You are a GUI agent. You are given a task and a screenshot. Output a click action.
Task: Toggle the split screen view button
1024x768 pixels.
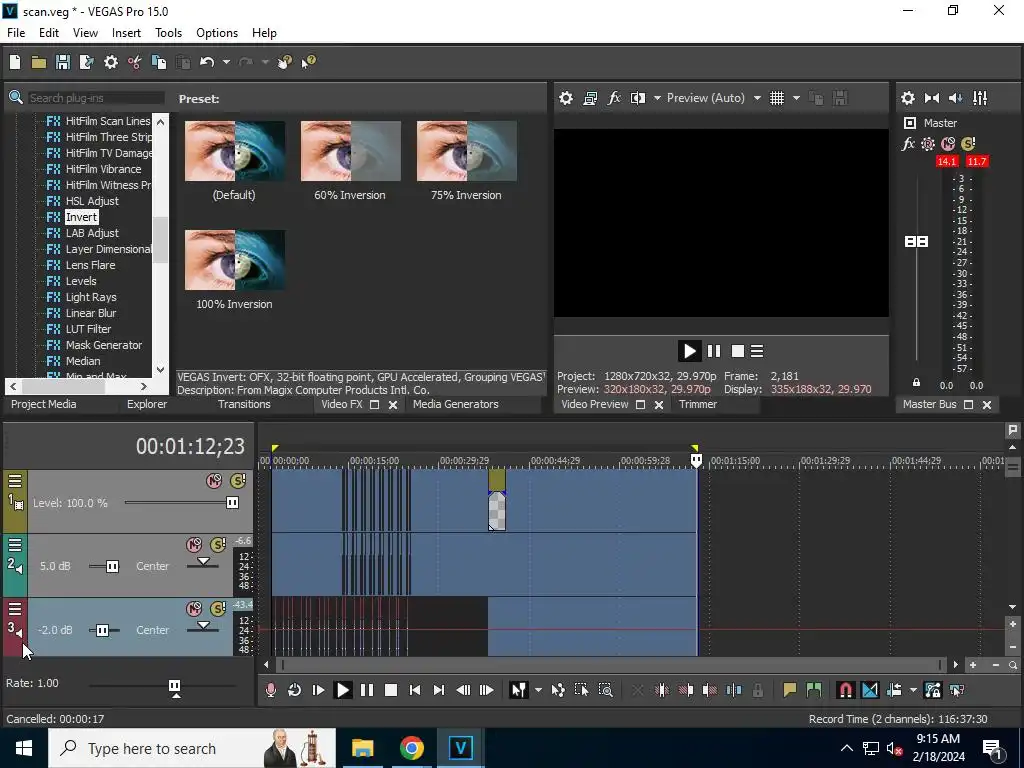[638, 98]
